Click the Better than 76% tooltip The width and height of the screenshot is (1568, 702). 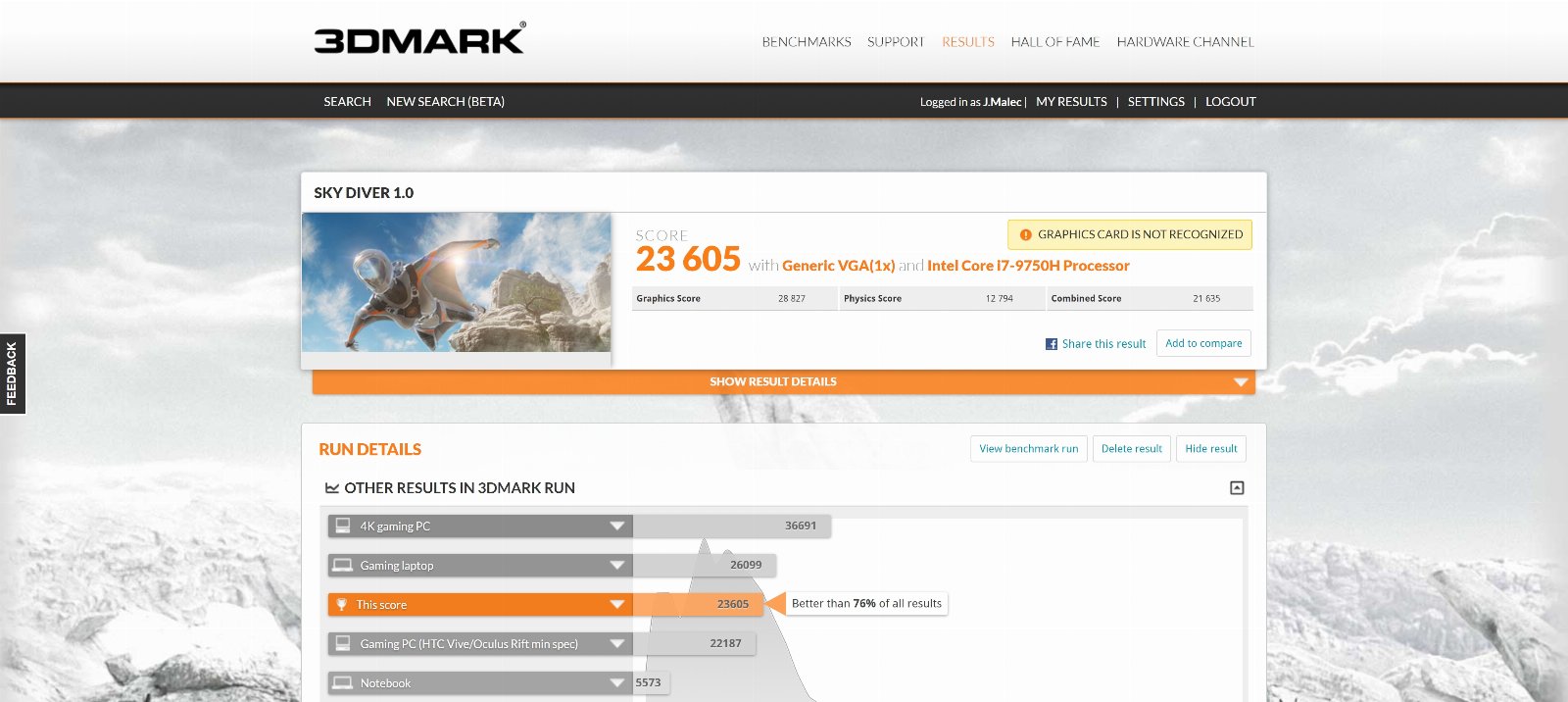(x=866, y=604)
